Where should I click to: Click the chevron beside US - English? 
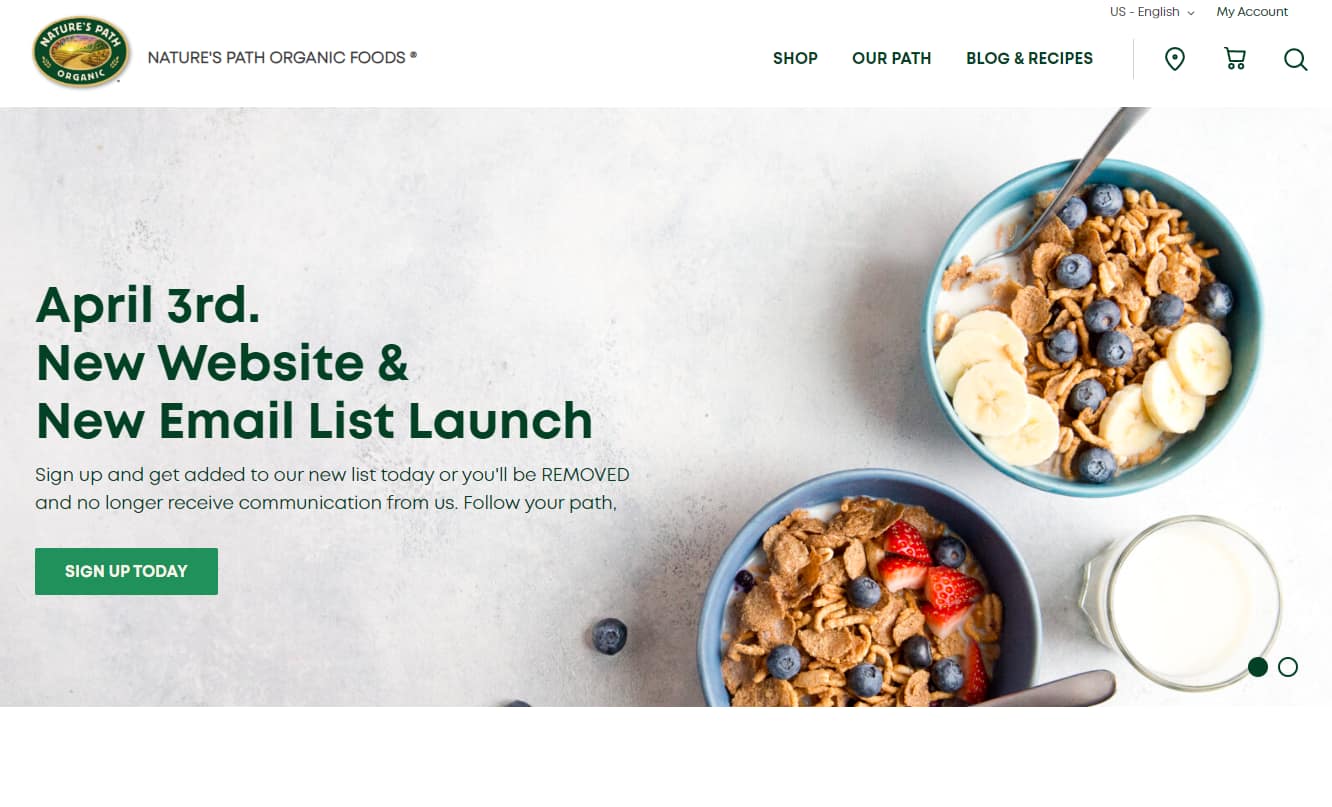coord(1191,13)
